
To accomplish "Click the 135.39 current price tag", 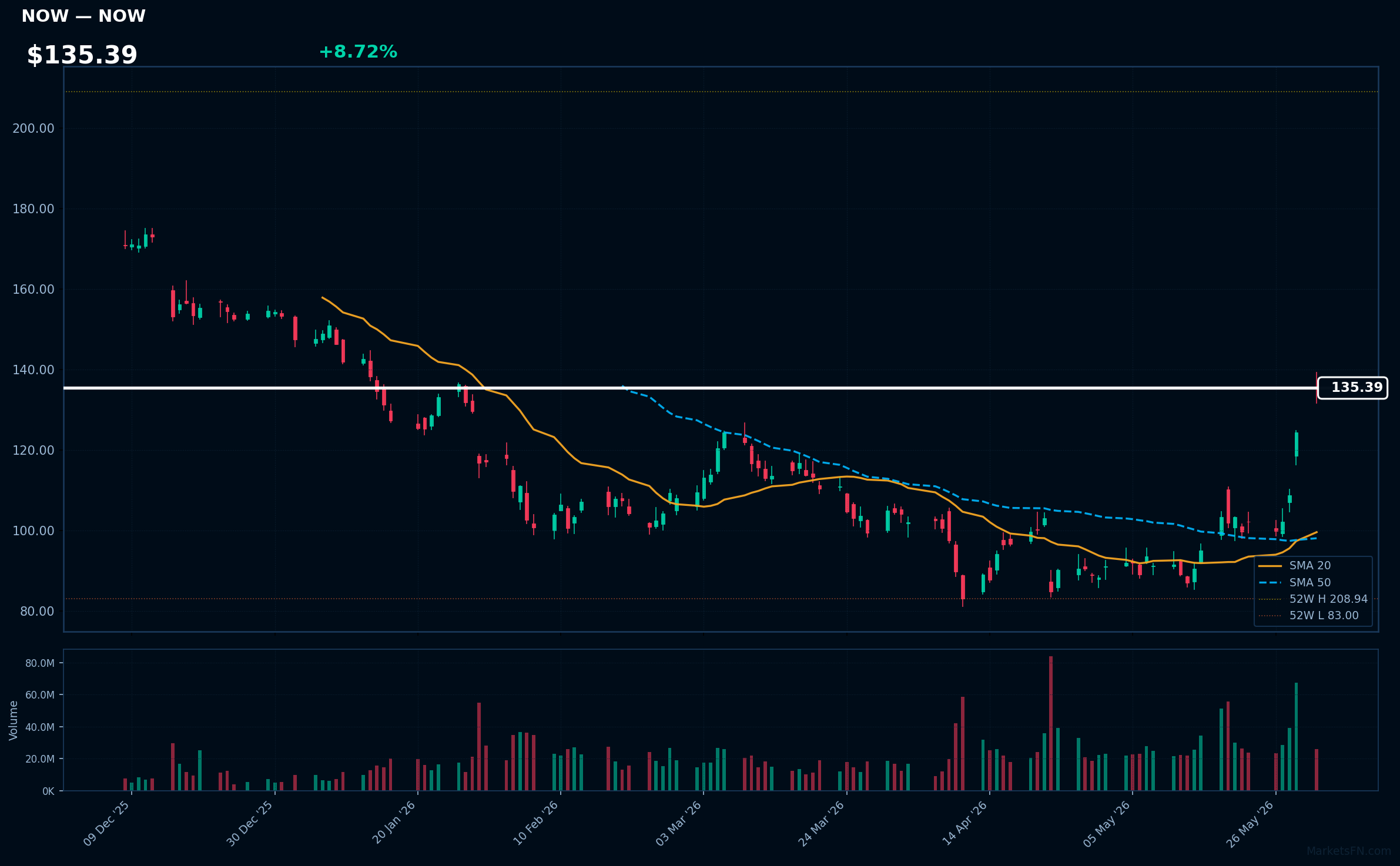I will coord(1352,388).
